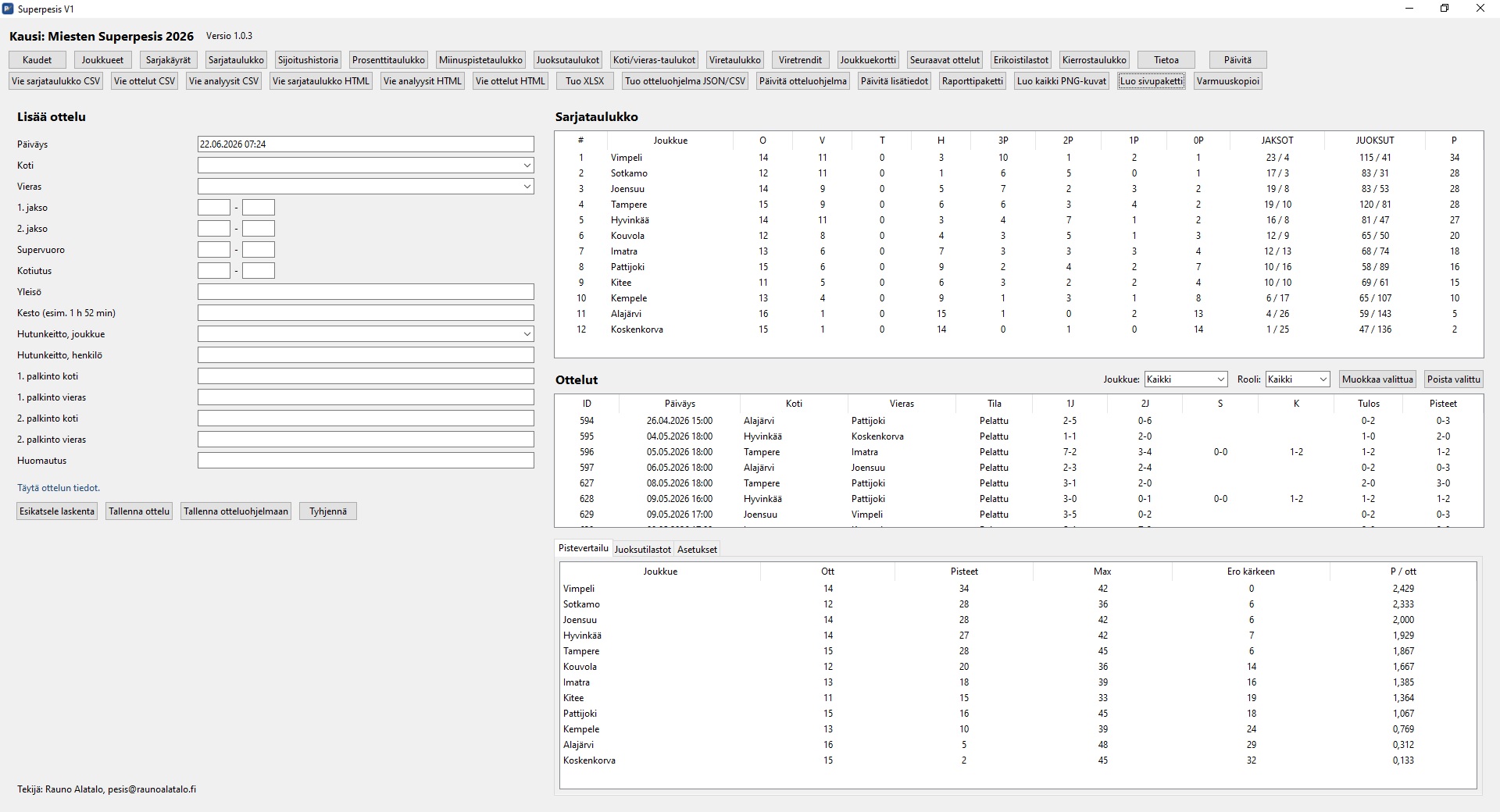Focus the 1. palkinto koti field

pos(366,376)
